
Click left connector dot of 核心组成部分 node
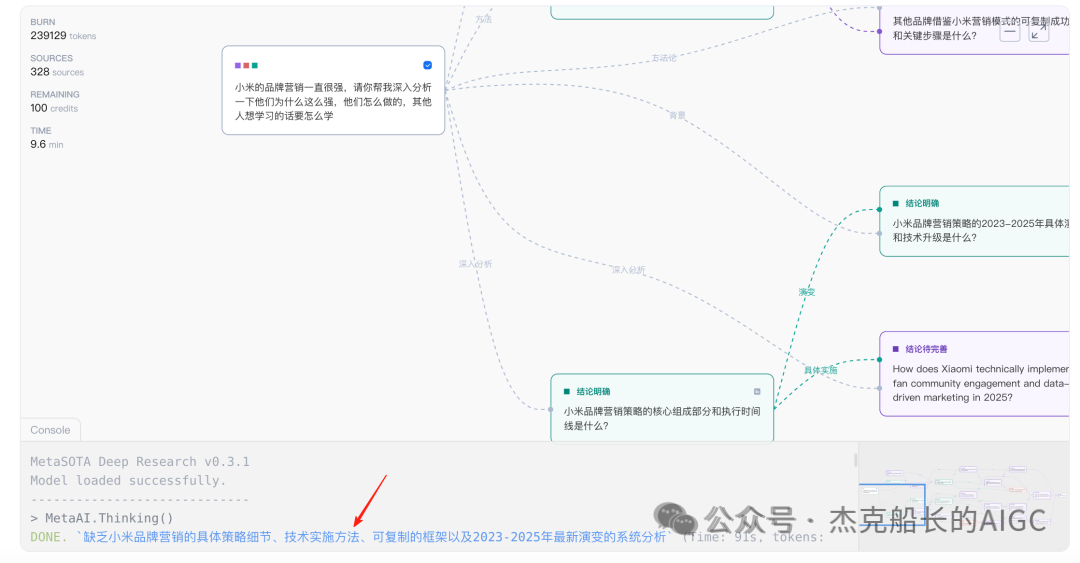click(550, 409)
